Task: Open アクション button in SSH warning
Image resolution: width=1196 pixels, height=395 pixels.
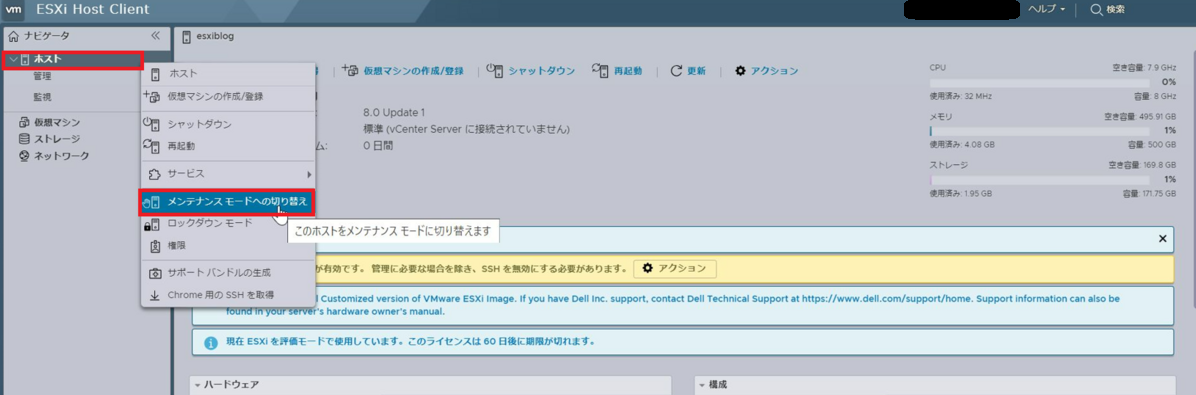Action: 675,268
